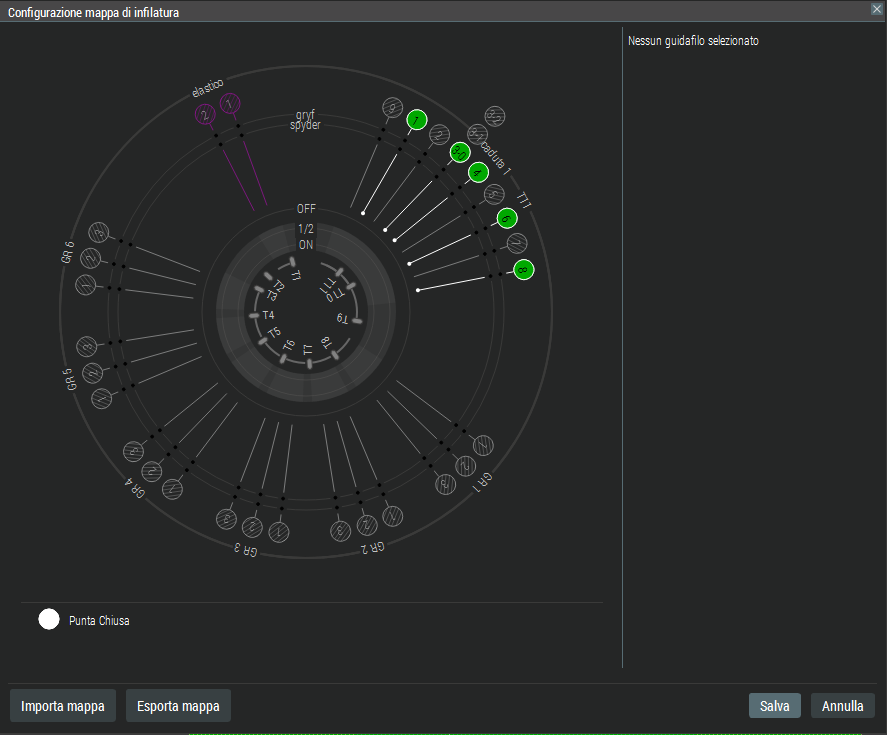Image resolution: width=887 pixels, height=735 pixels.
Task: Select green yarn guide 1 in caduta 1
Action: 417,120
